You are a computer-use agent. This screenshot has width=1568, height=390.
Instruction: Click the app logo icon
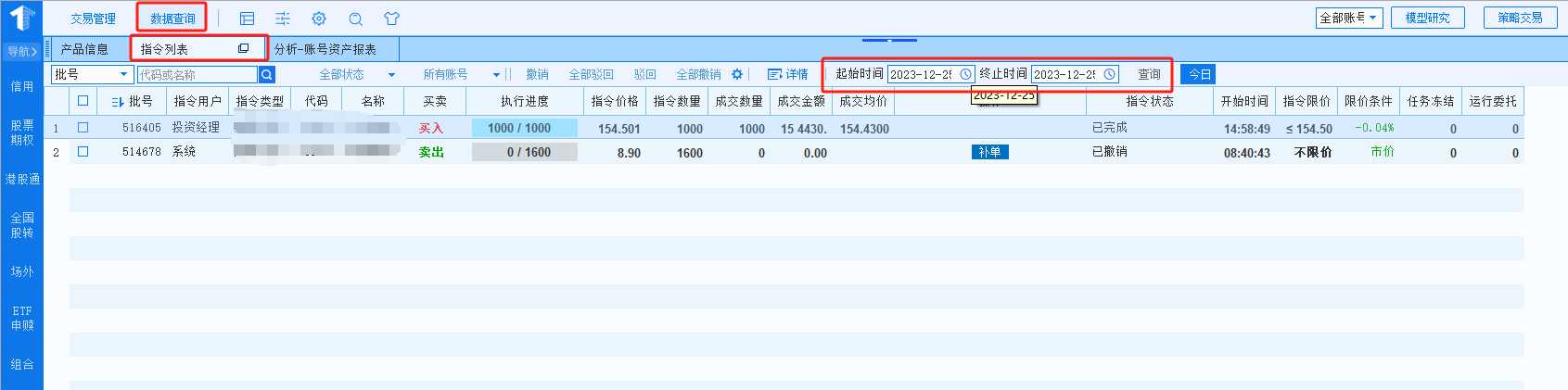point(21,18)
